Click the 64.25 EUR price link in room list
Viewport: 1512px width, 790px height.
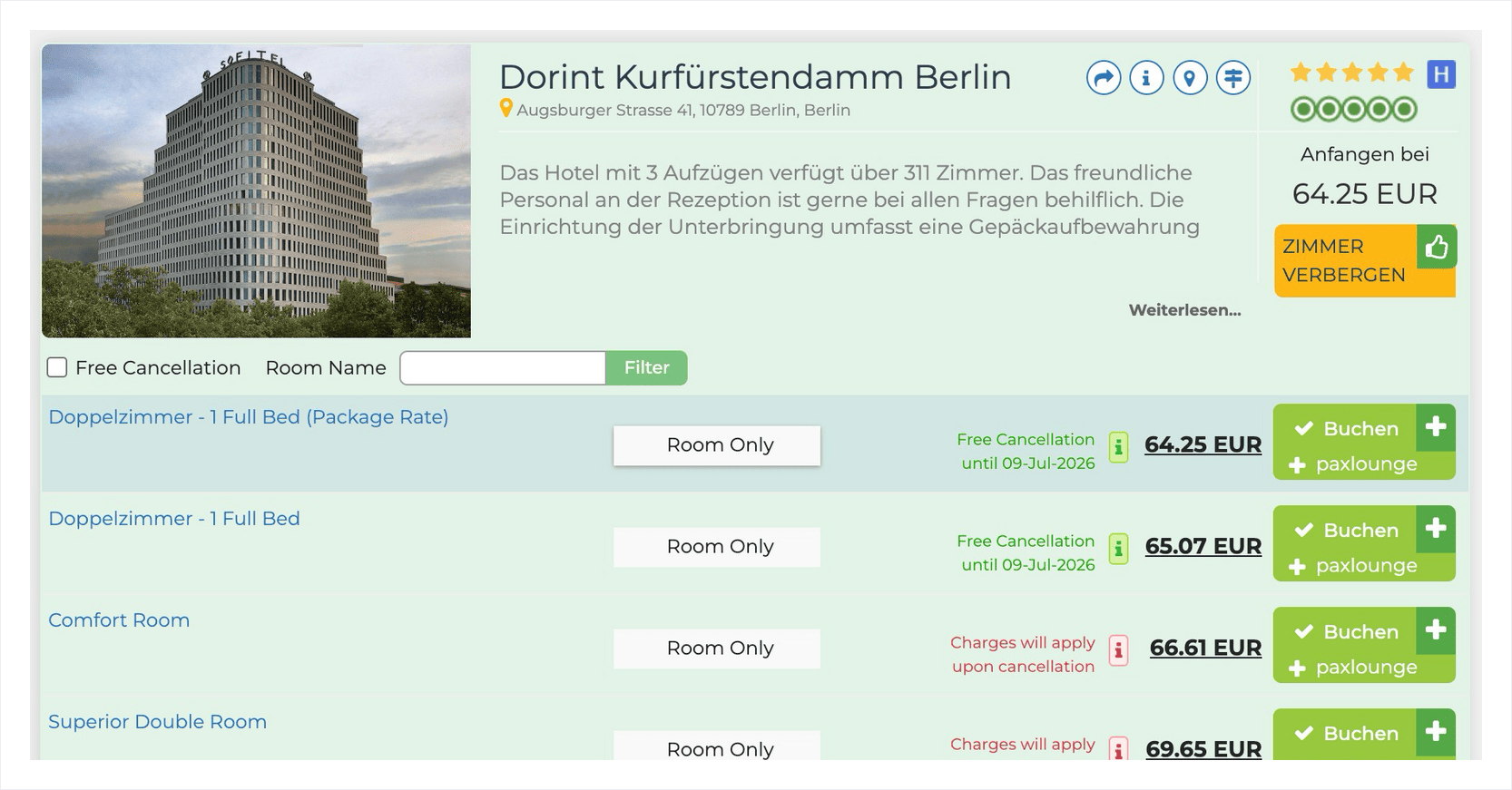pos(1203,445)
